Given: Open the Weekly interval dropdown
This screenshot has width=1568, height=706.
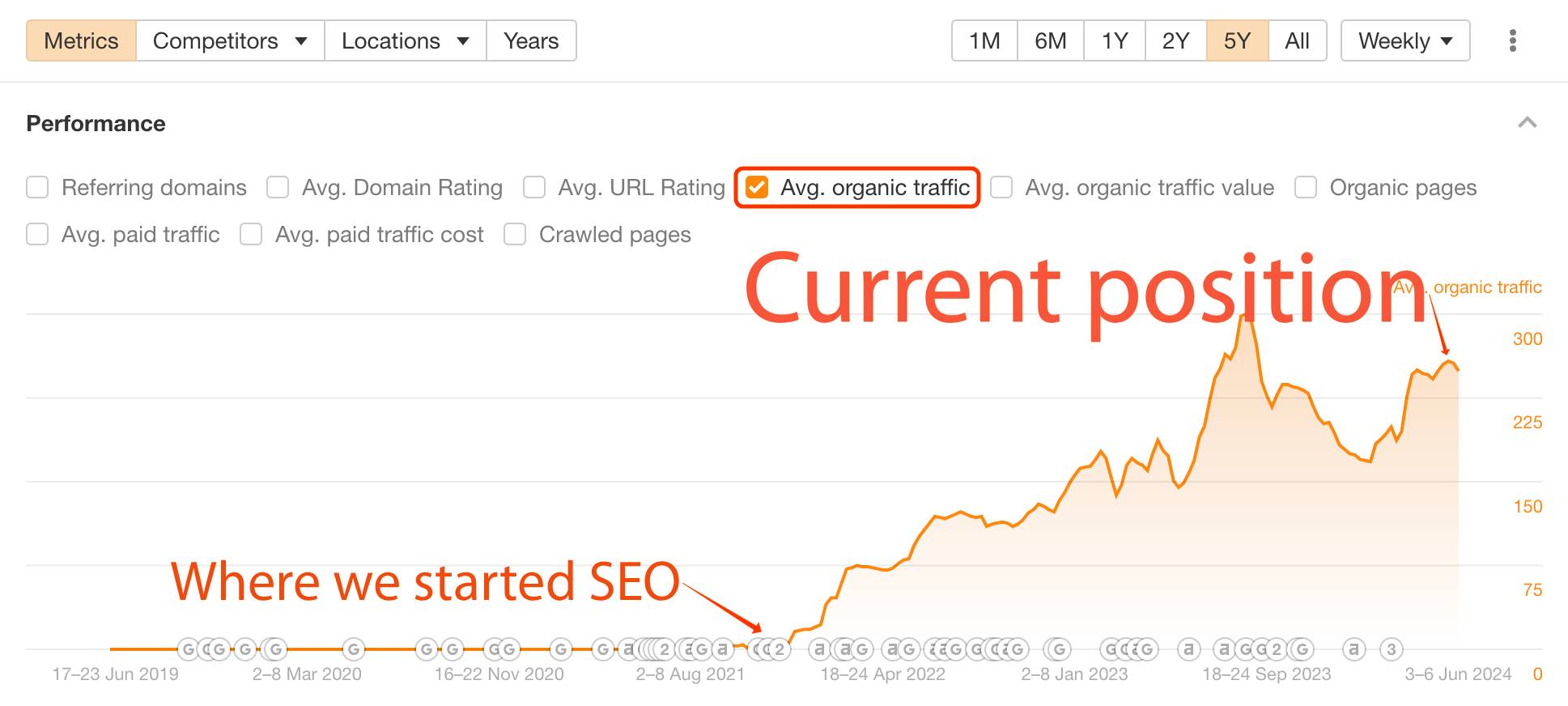Looking at the screenshot, I should point(1404,40).
